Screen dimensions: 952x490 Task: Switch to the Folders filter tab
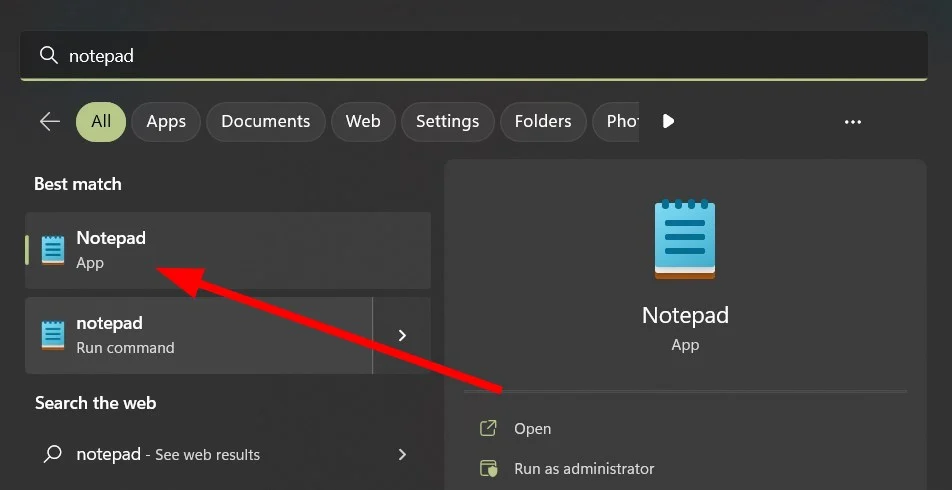tap(543, 121)
